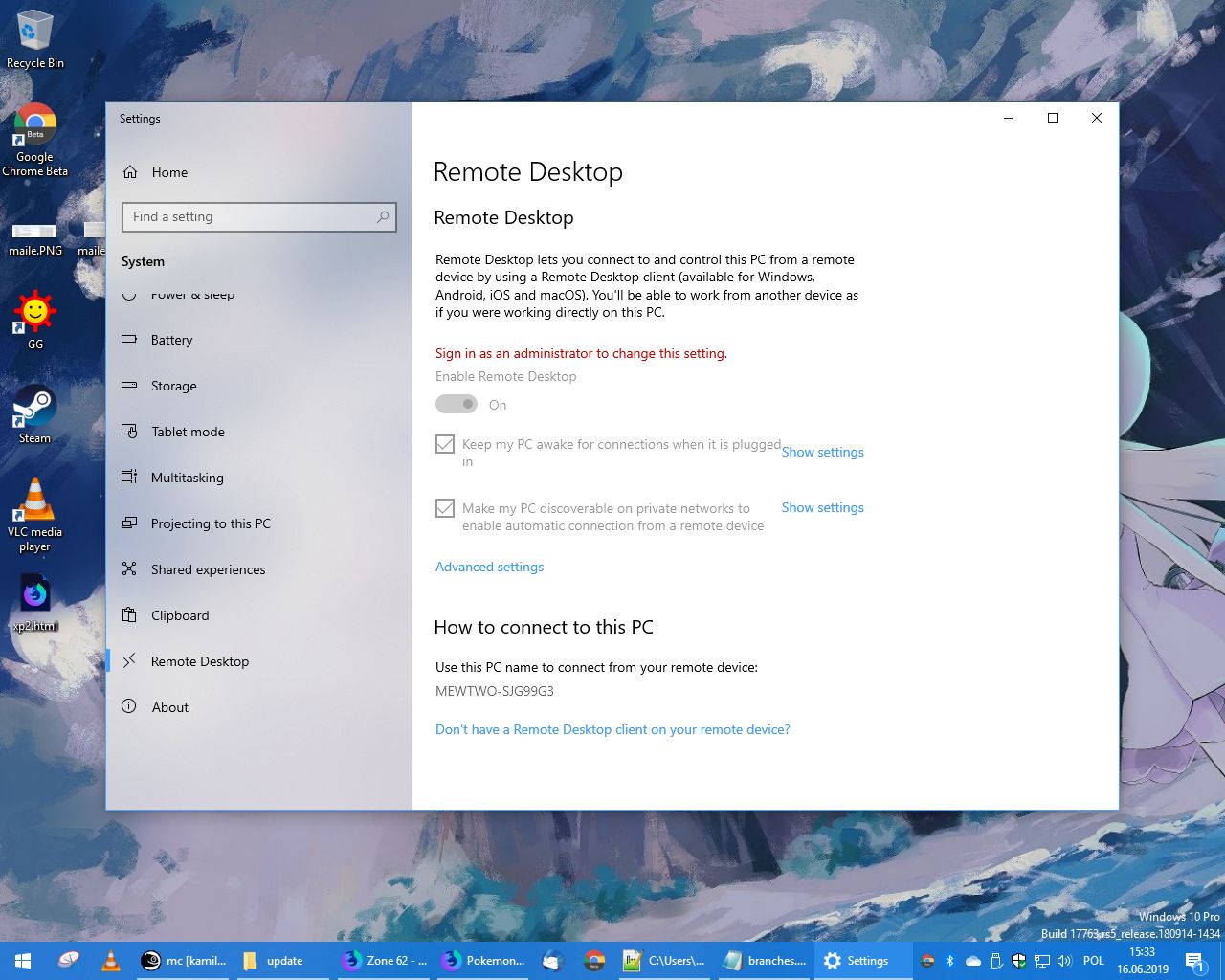Screen dimensions: 1225x980
Task: Click the Find a setting search box
Action: point(258,217)
